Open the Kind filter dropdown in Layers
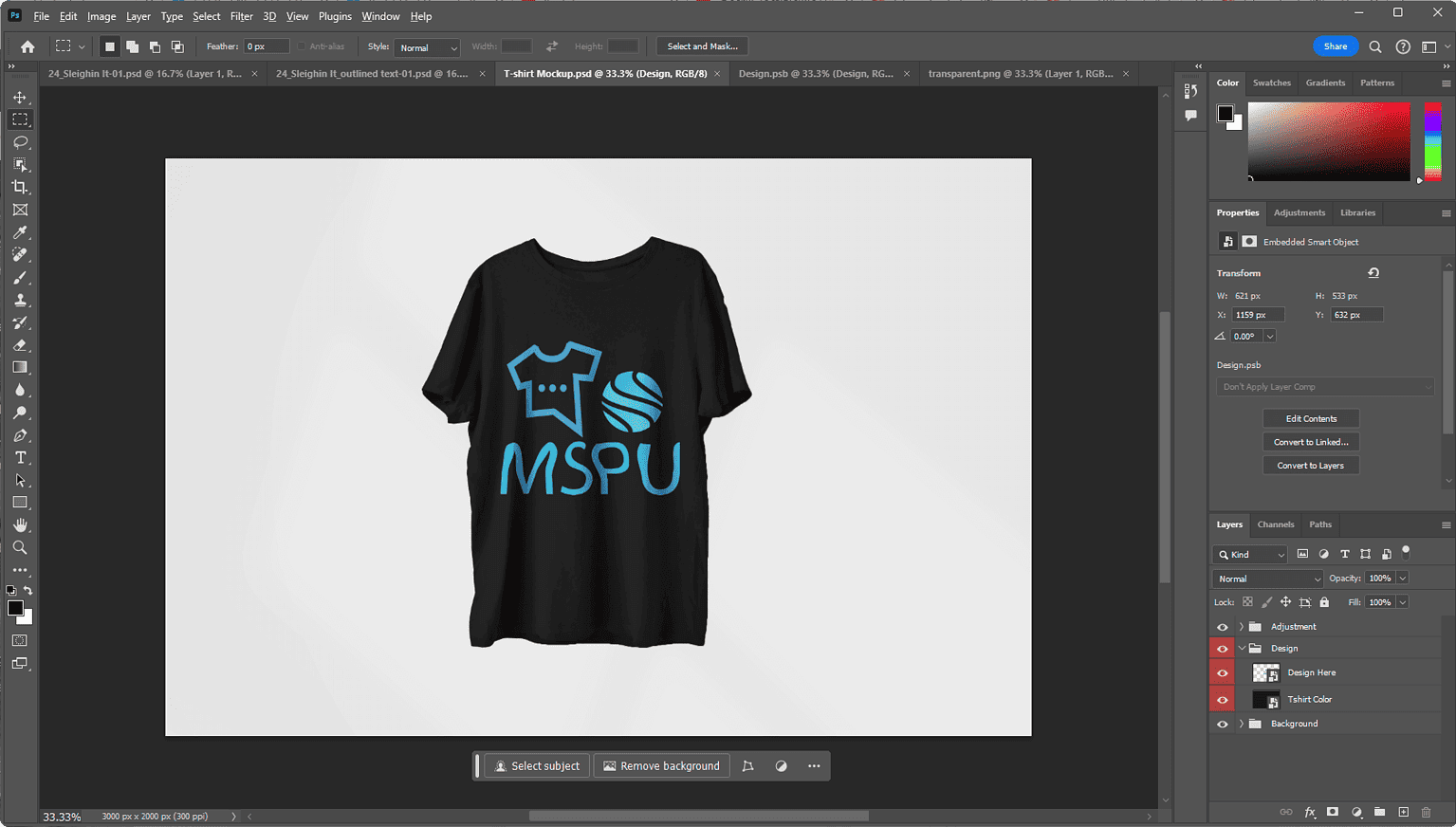Viewport: 1456px width, 827px height. pos(1249,554)
